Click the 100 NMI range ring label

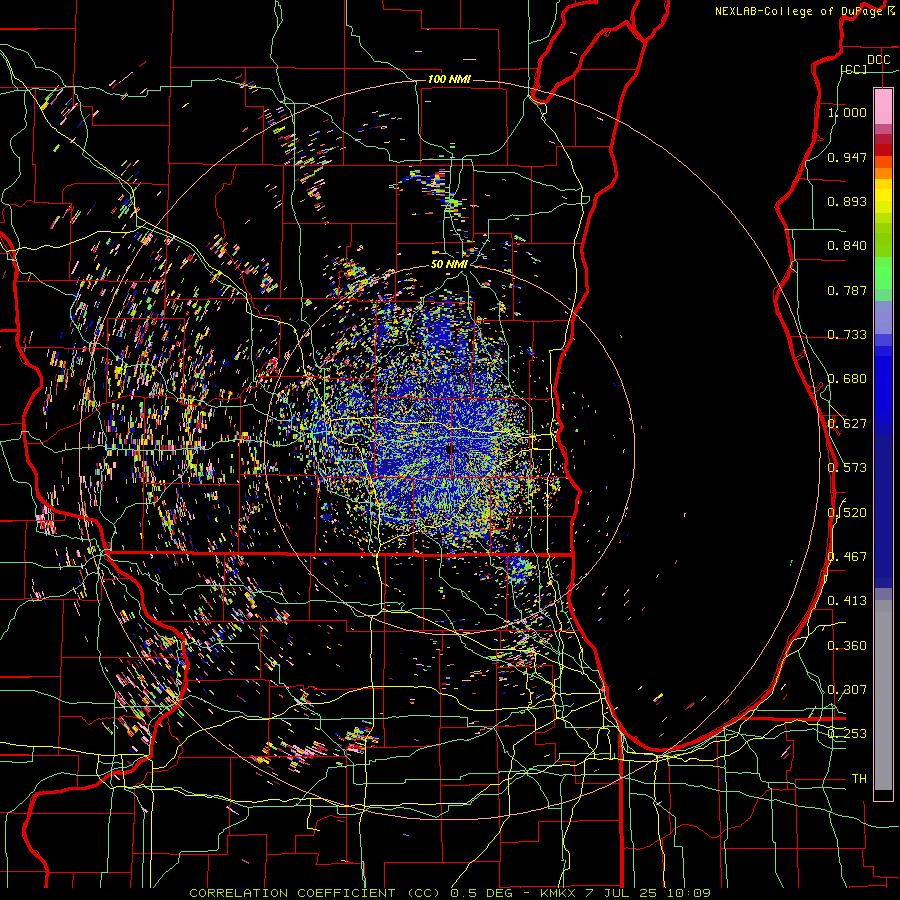click(x=449, y=79)
